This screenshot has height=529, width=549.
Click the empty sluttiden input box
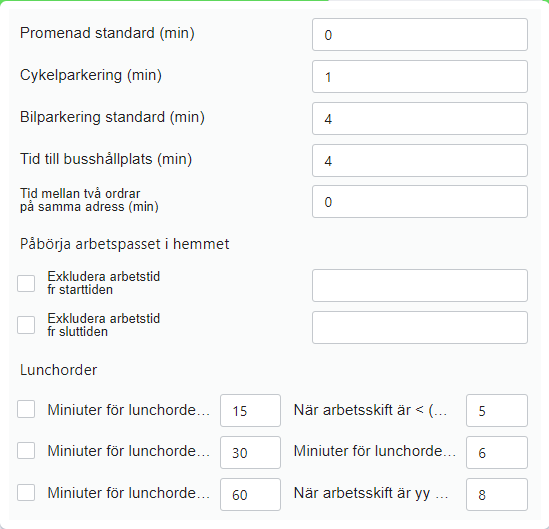click(420, 328)
